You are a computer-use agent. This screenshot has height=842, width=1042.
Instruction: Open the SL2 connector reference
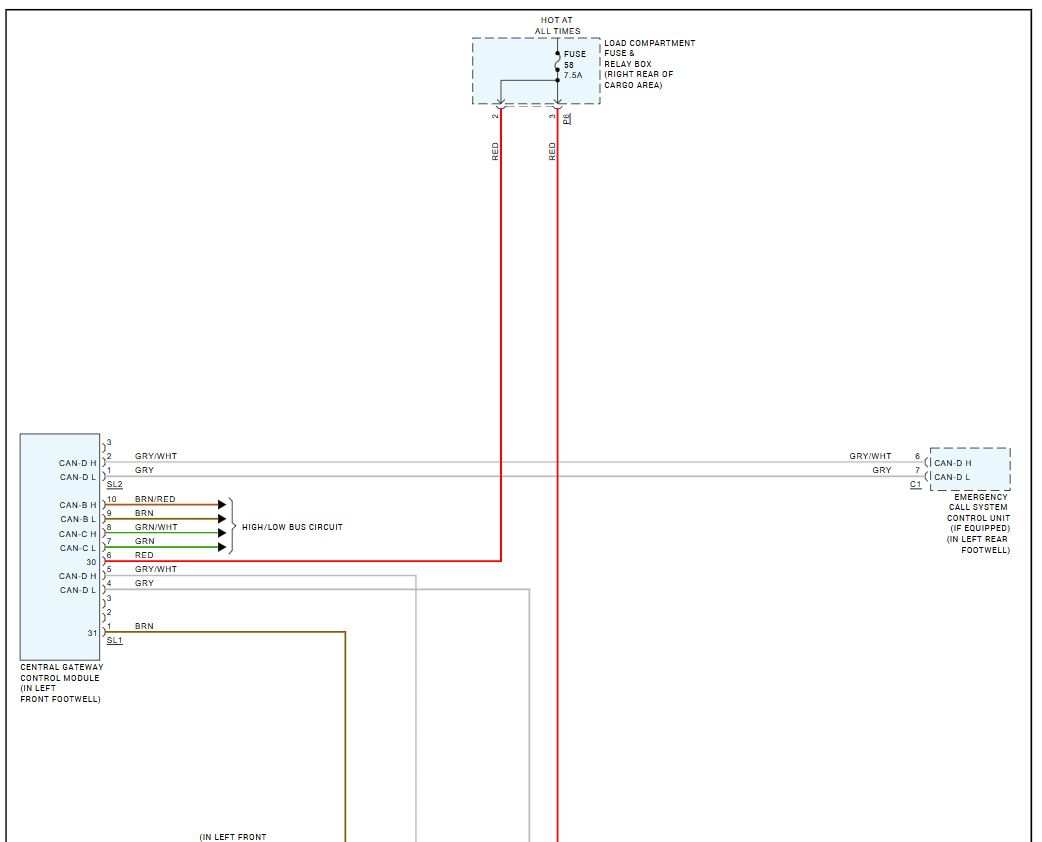tap(114, 484)
